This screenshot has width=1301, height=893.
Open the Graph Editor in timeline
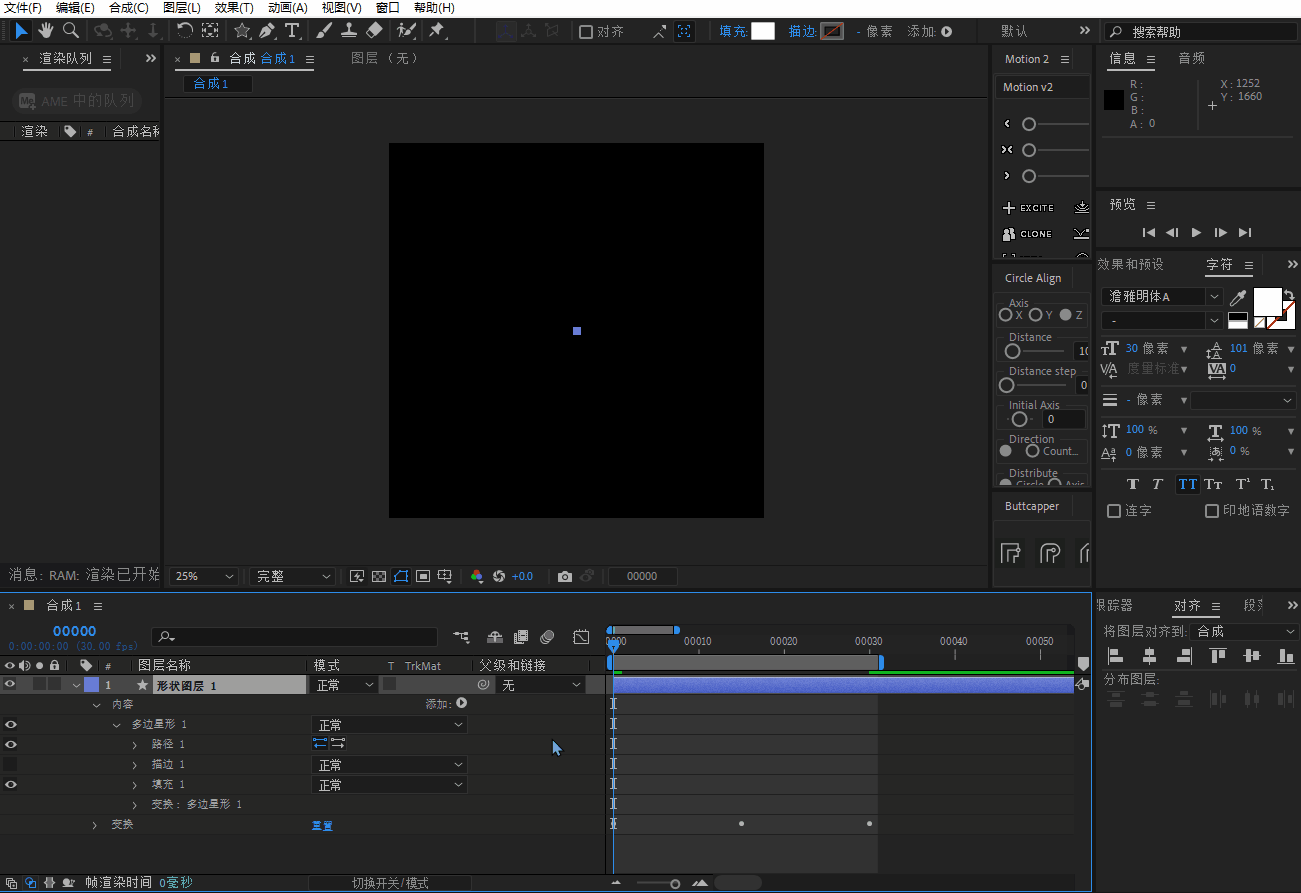pyautogui.click(x=581, y=637)
